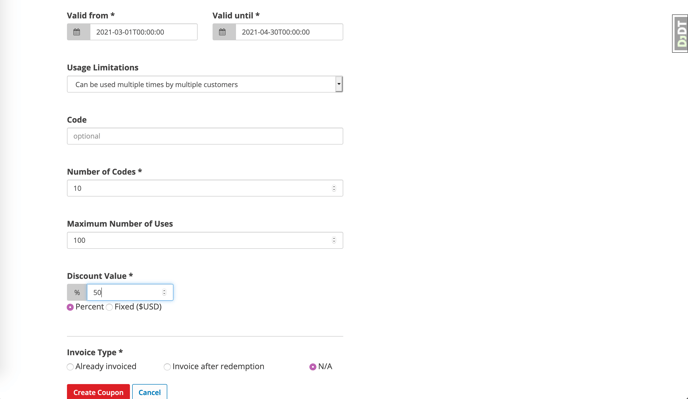The image size is (688, 399).
Task: Click the Number of Codes spinner arrows
Action: (x=334, y=188)
